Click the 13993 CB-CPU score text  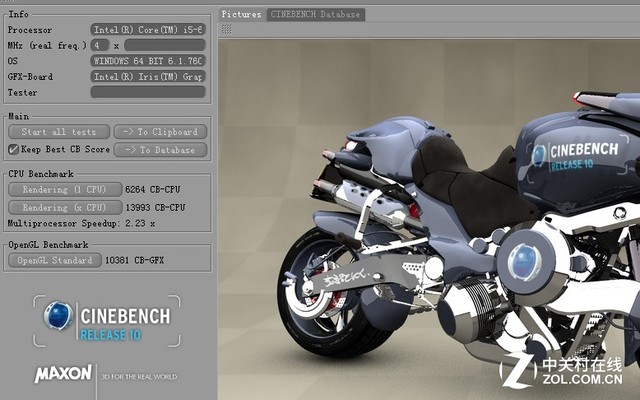point(155,207)
